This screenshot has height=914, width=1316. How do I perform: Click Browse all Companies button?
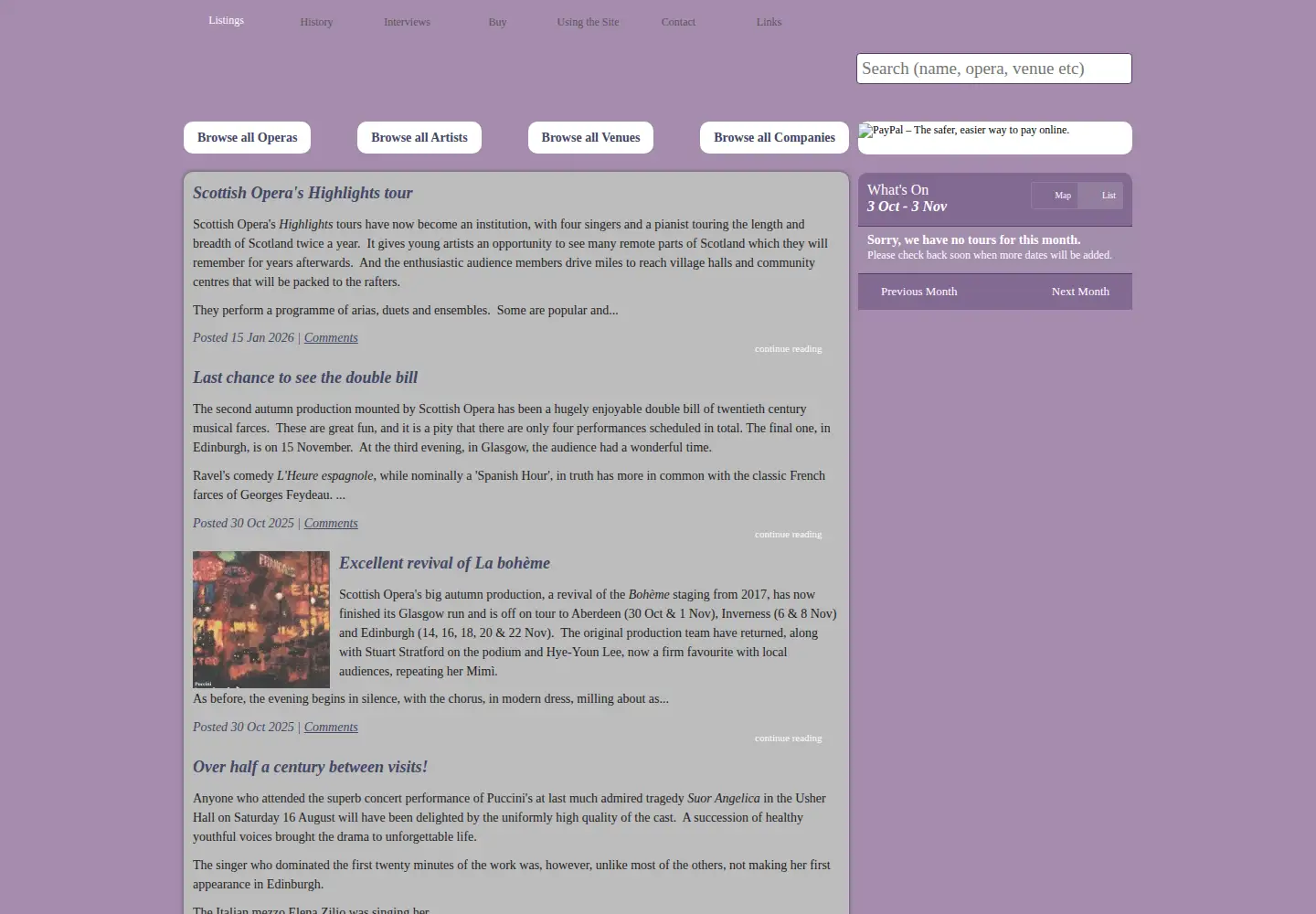tap(774, 137)
